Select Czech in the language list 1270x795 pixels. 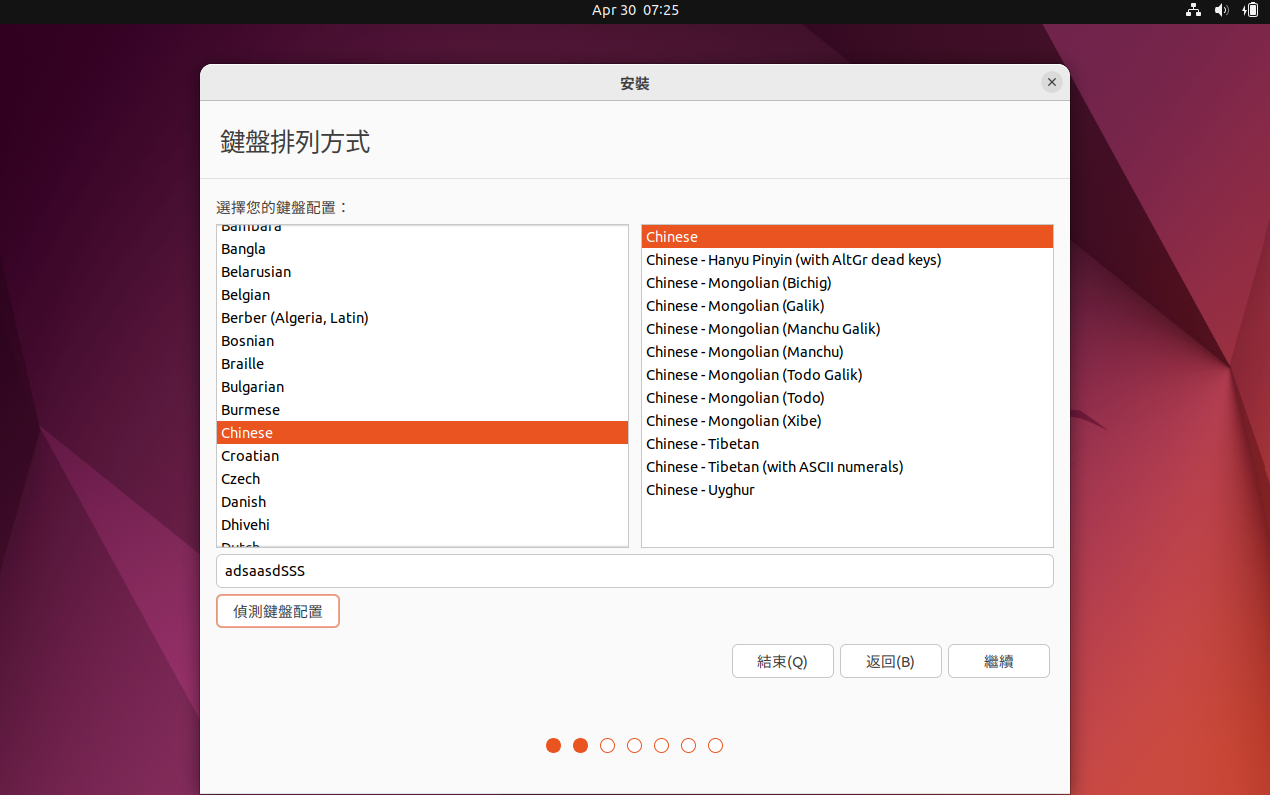pyautogui.click(x=422, y=479)
